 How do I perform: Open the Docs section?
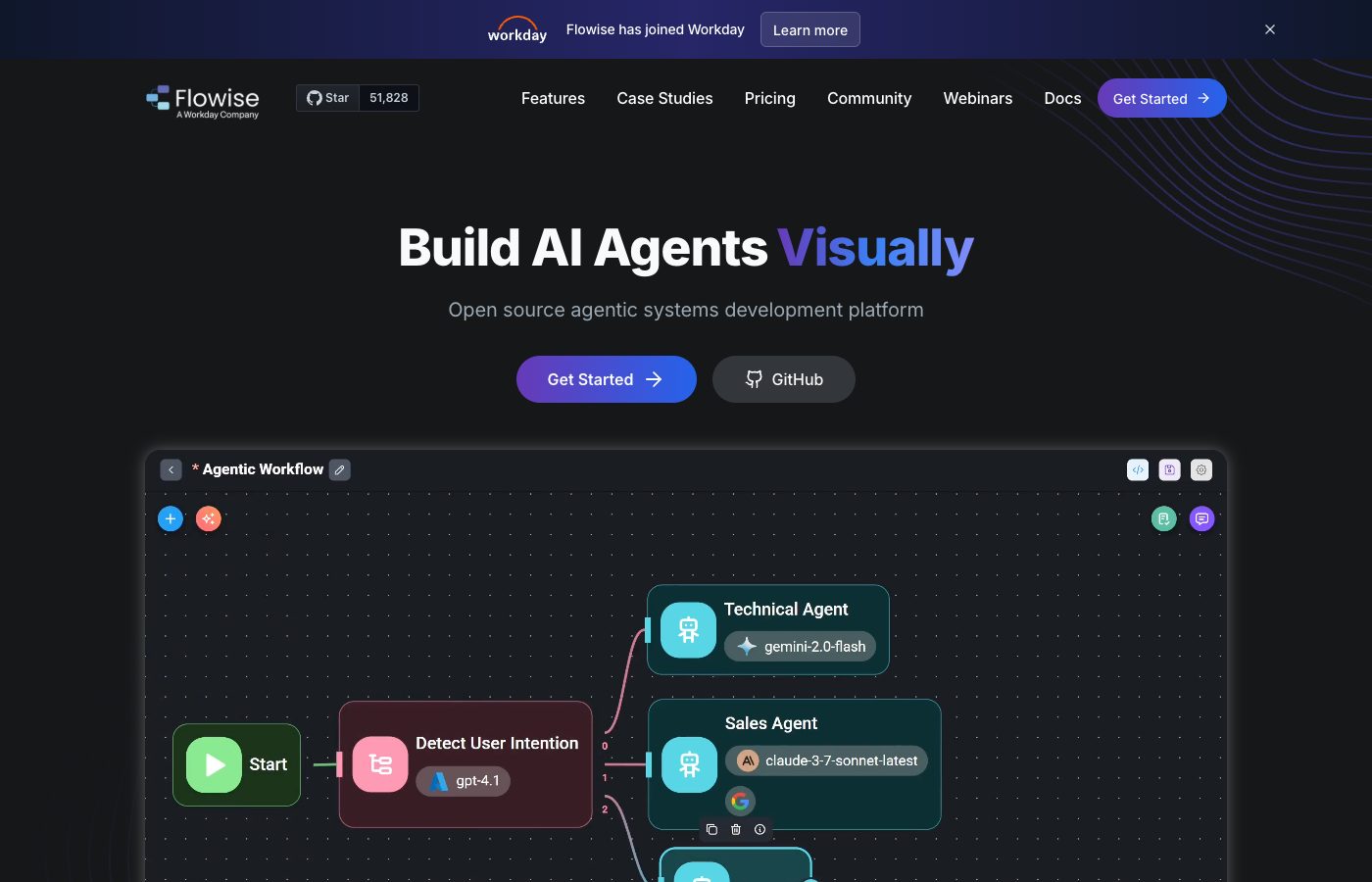pos(1062,98)
